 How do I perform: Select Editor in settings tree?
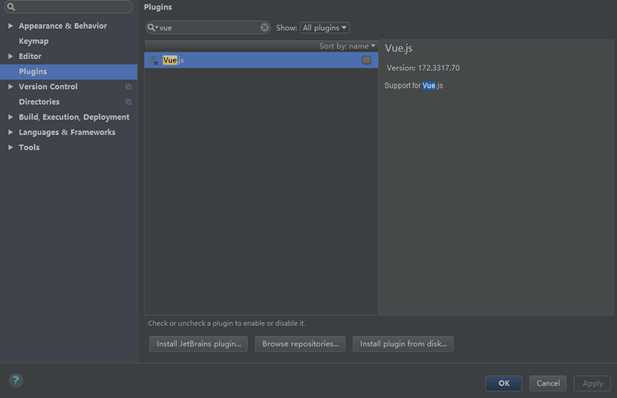tap(30, 56)
